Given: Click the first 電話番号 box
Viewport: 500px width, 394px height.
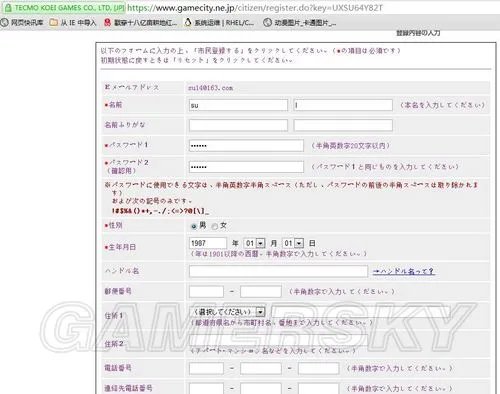Looking at the screenshot, I should point(206,368).
